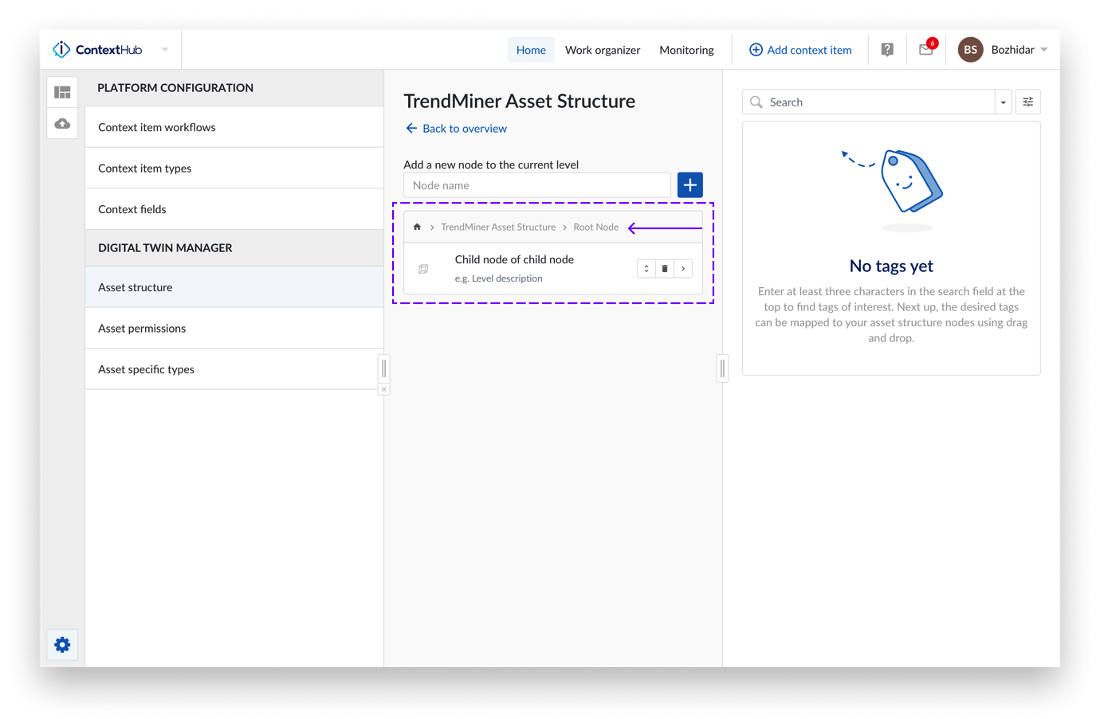Image resolution: width=1114 pixels, height=719 pixels.
Task: Open the help question mark icon
Action: click(887, 50)
